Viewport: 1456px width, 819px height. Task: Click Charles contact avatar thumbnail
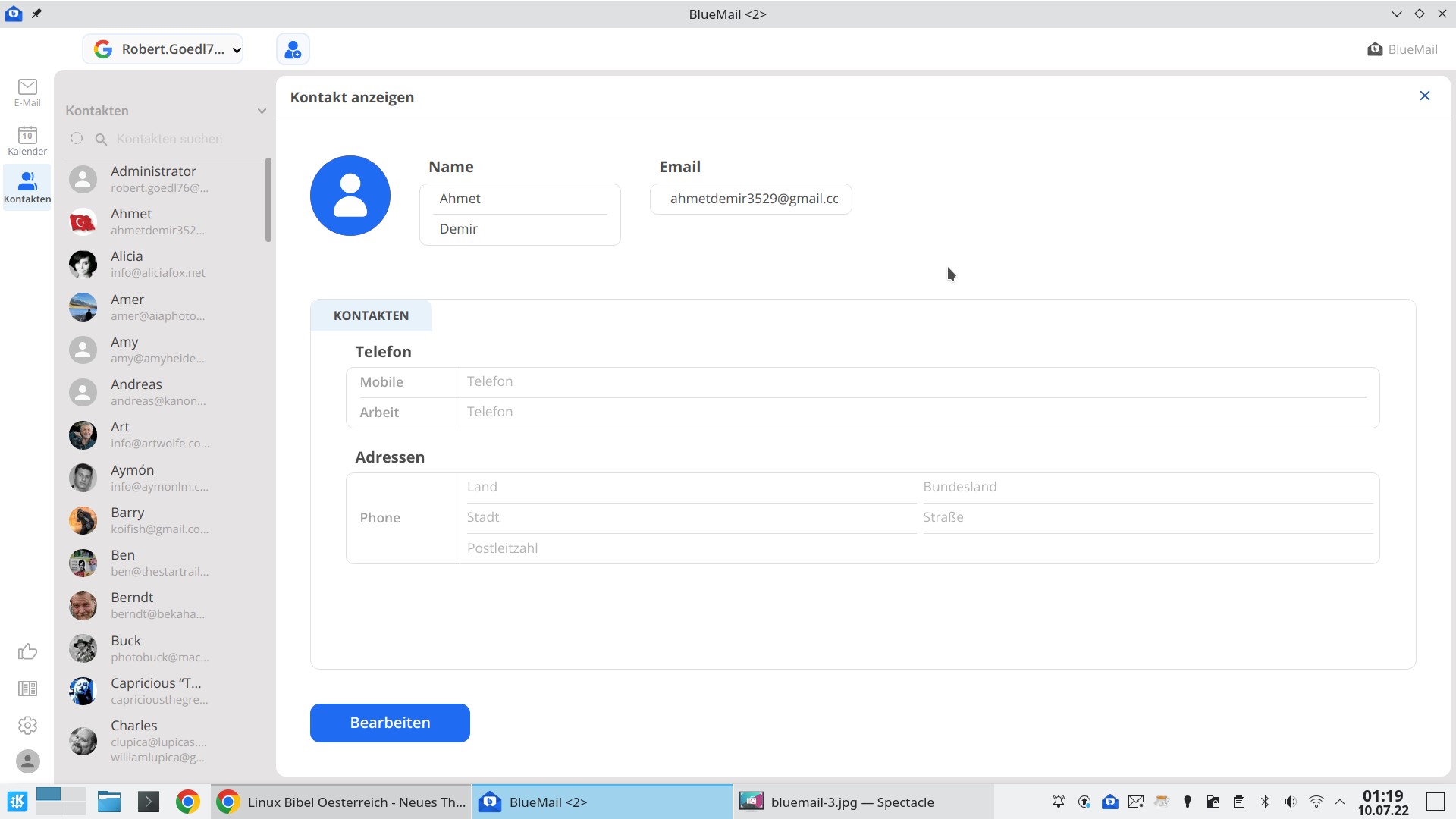pos(83,741)
